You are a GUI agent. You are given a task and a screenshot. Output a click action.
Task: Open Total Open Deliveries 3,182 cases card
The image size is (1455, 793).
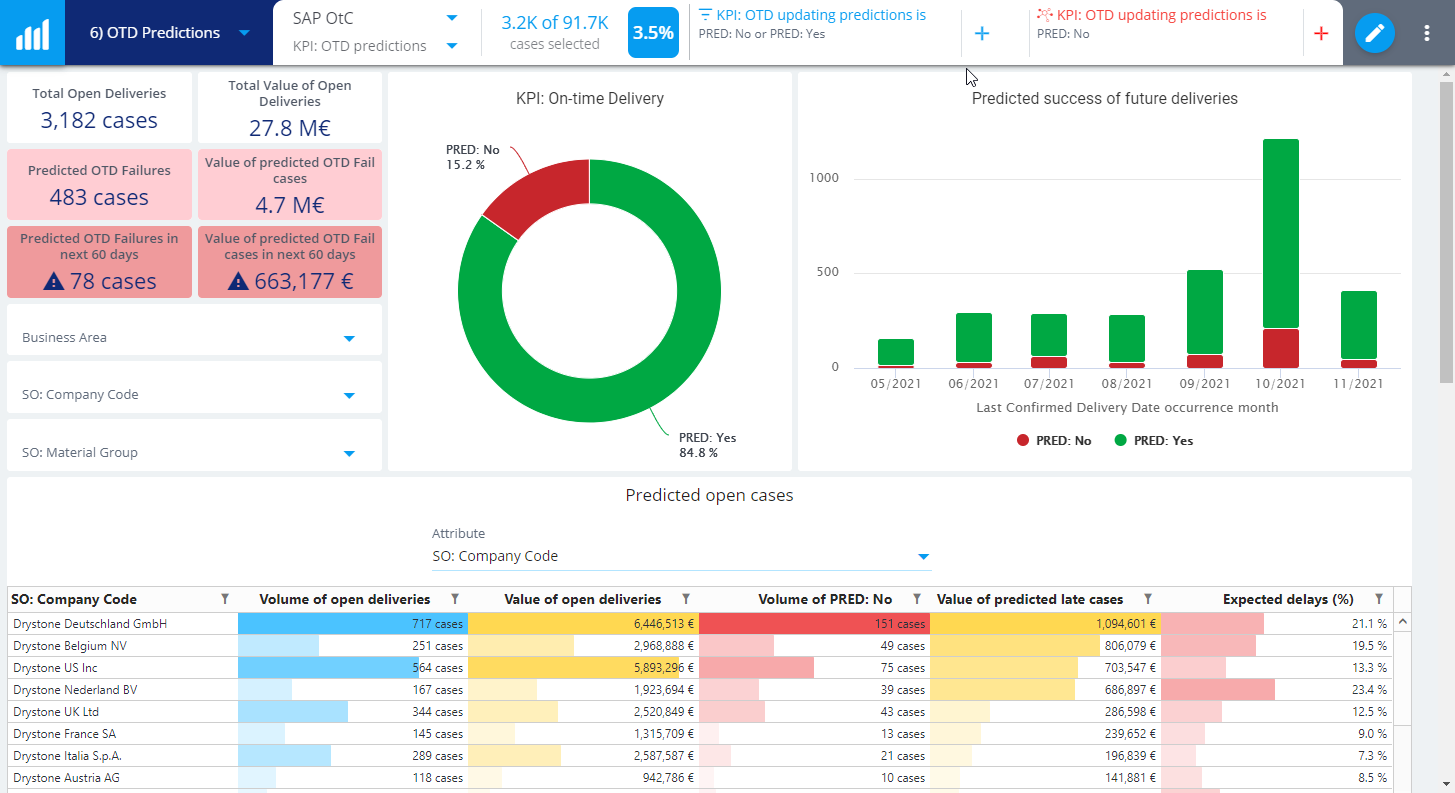click(x=99, y=108)
